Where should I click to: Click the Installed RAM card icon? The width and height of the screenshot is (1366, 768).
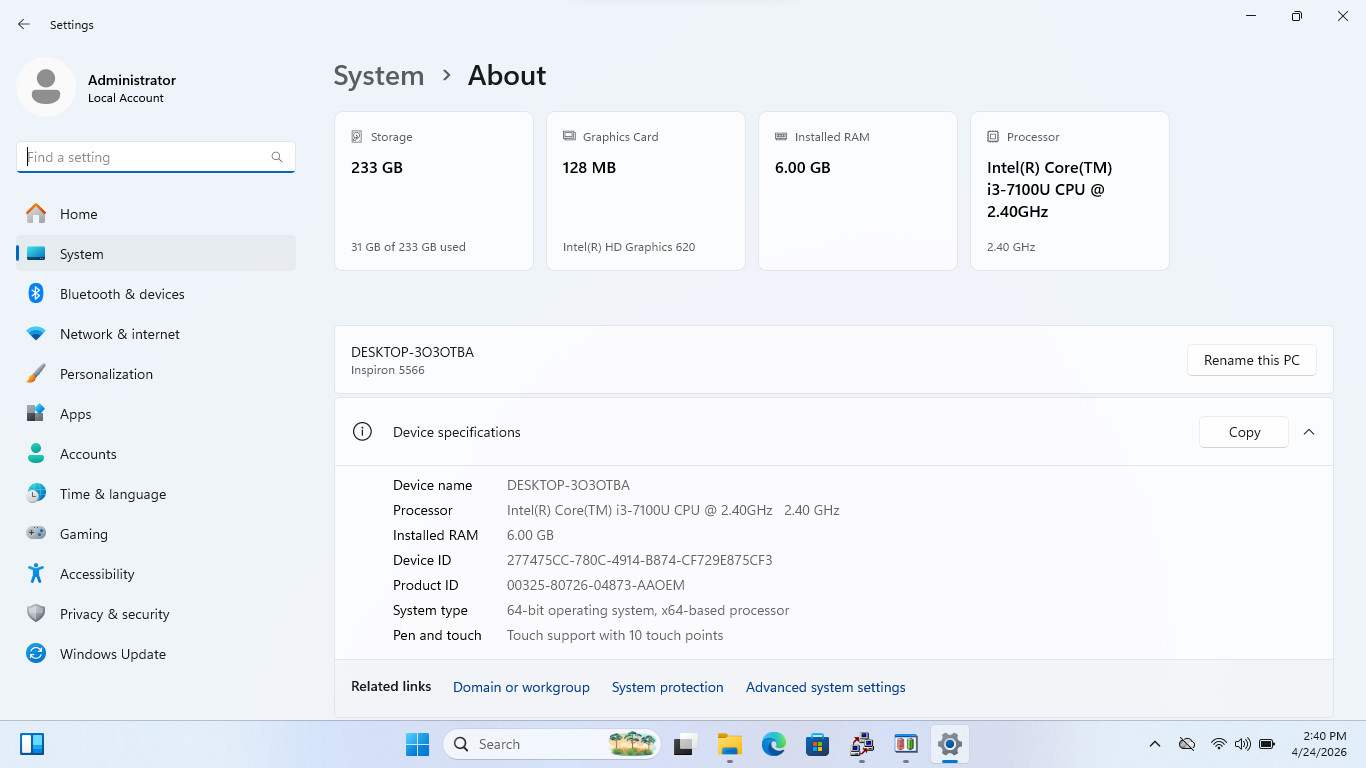coord(781,136)
